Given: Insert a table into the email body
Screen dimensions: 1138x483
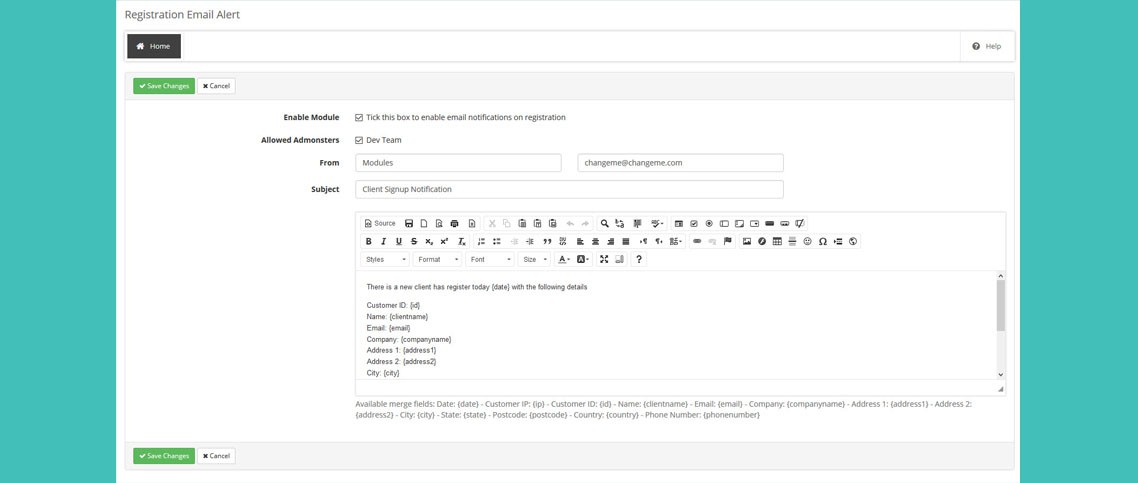Looking at the screenshot, I should click(777, 241).
